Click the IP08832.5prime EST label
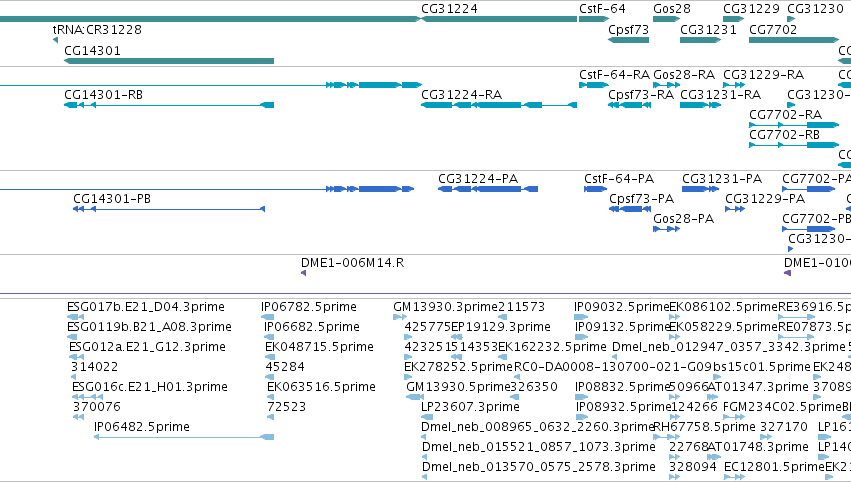 click(x=622, y=387)
